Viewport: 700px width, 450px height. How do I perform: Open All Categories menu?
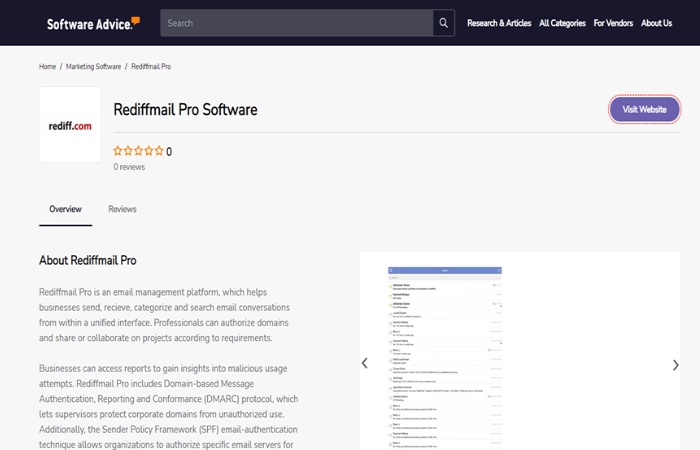pos(562,23)
